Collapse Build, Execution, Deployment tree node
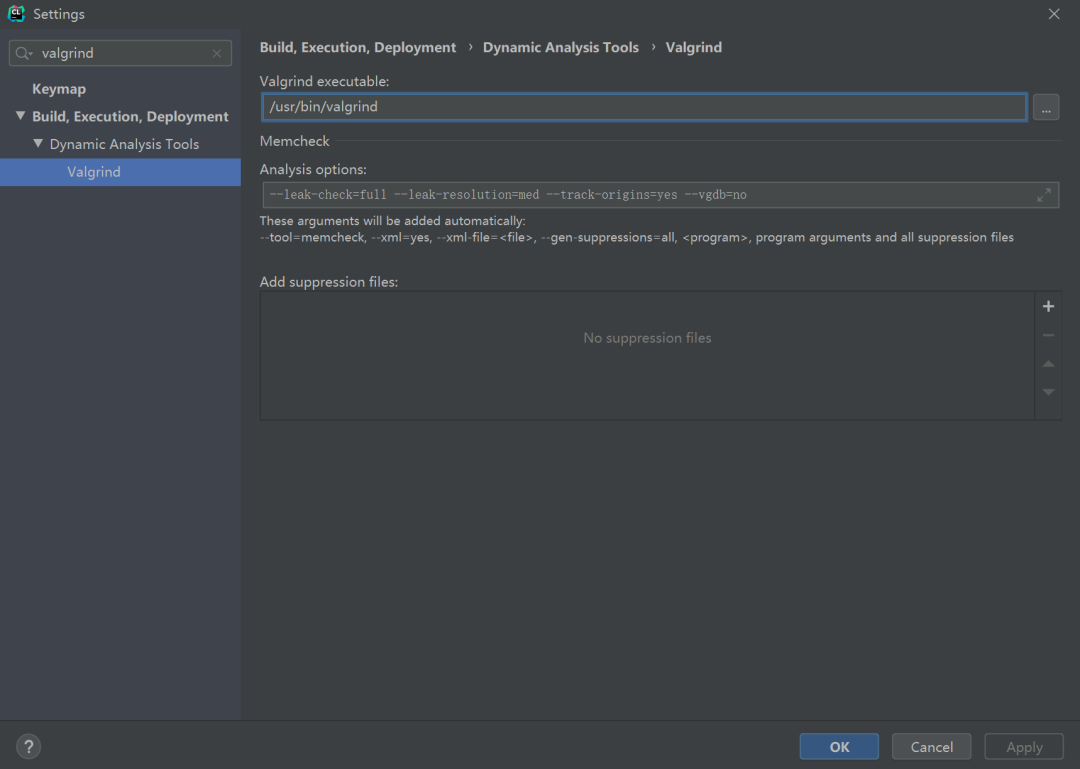The height and width of the screenshot is (769, 1080). (21, 116)
